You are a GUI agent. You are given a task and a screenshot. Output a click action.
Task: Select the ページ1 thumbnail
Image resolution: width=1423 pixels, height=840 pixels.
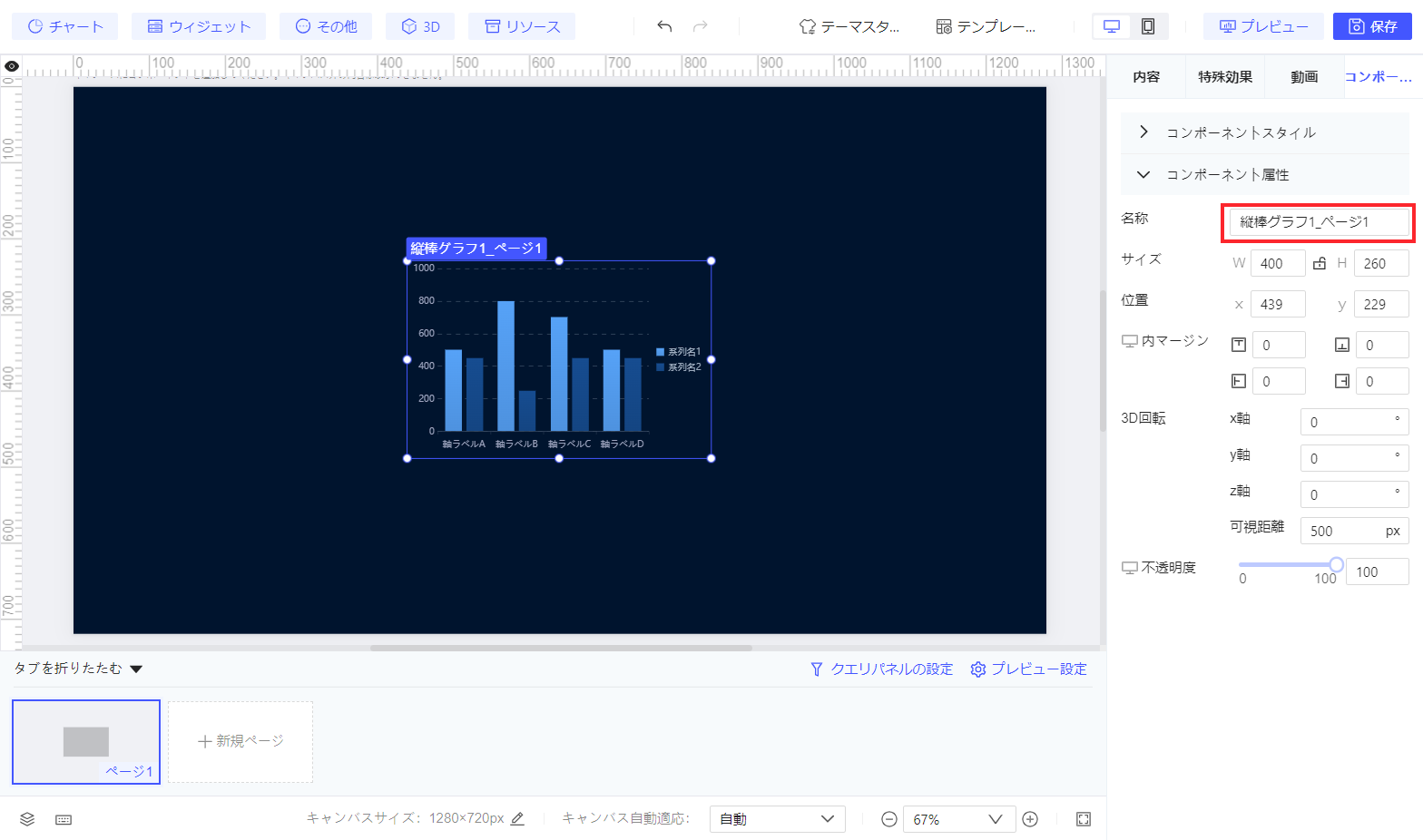click(x=86, y=742)
